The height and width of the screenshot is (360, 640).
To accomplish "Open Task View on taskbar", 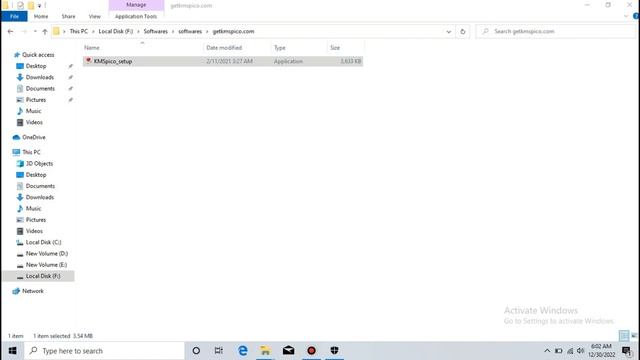I will coord(219,351).
